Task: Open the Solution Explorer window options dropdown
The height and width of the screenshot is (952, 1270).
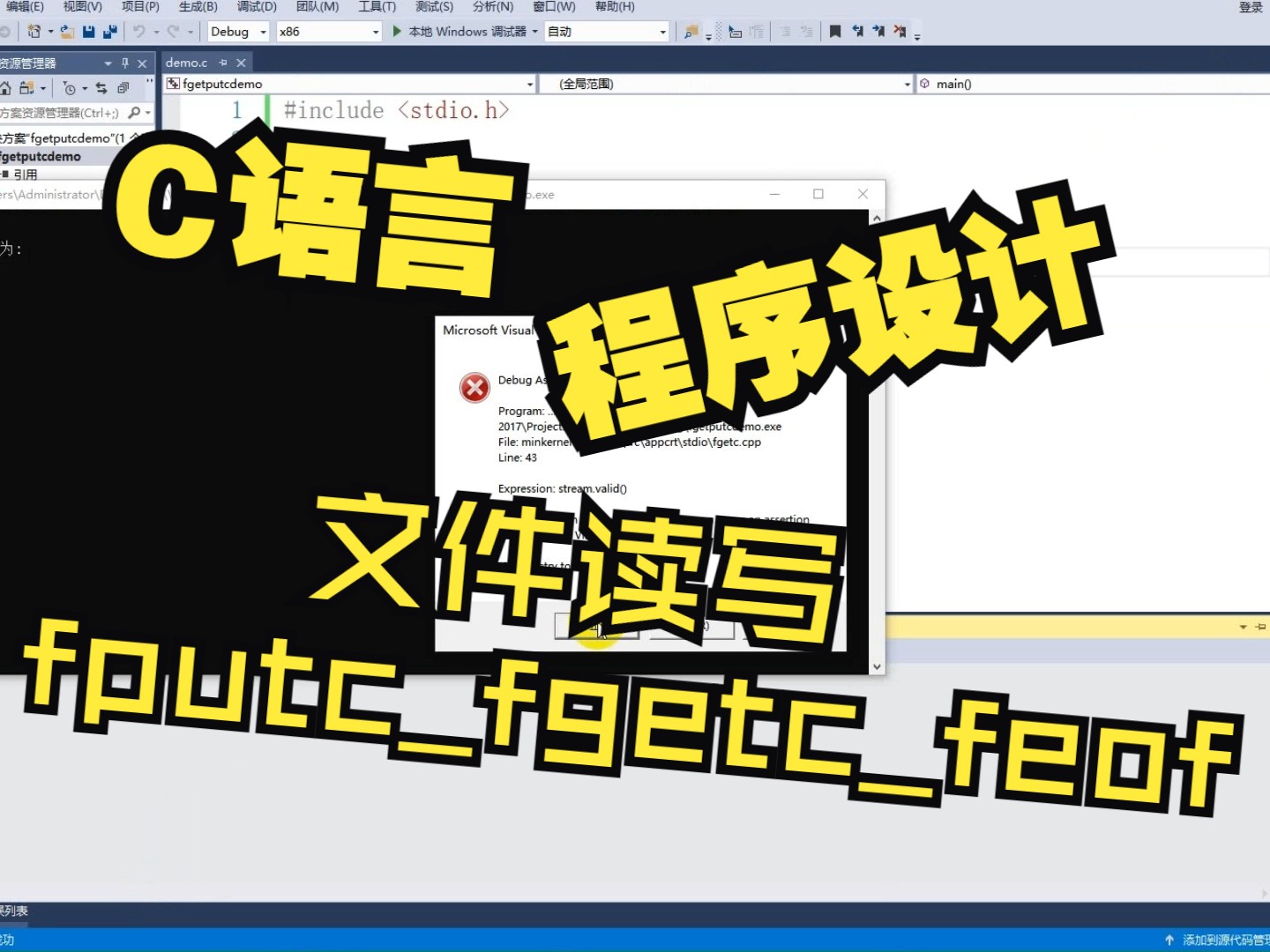Action: [x=108, y=63]
